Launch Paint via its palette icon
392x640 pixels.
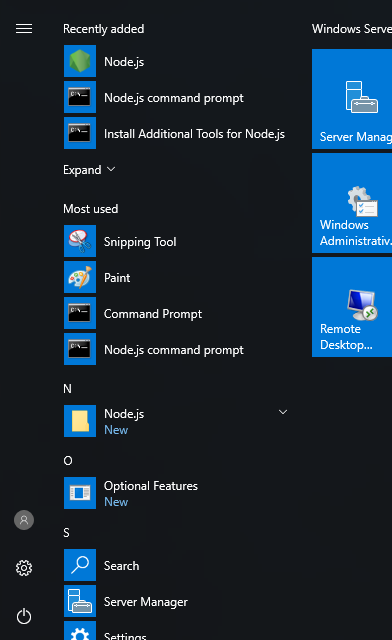pyautogui.click(x=80, y=277)
